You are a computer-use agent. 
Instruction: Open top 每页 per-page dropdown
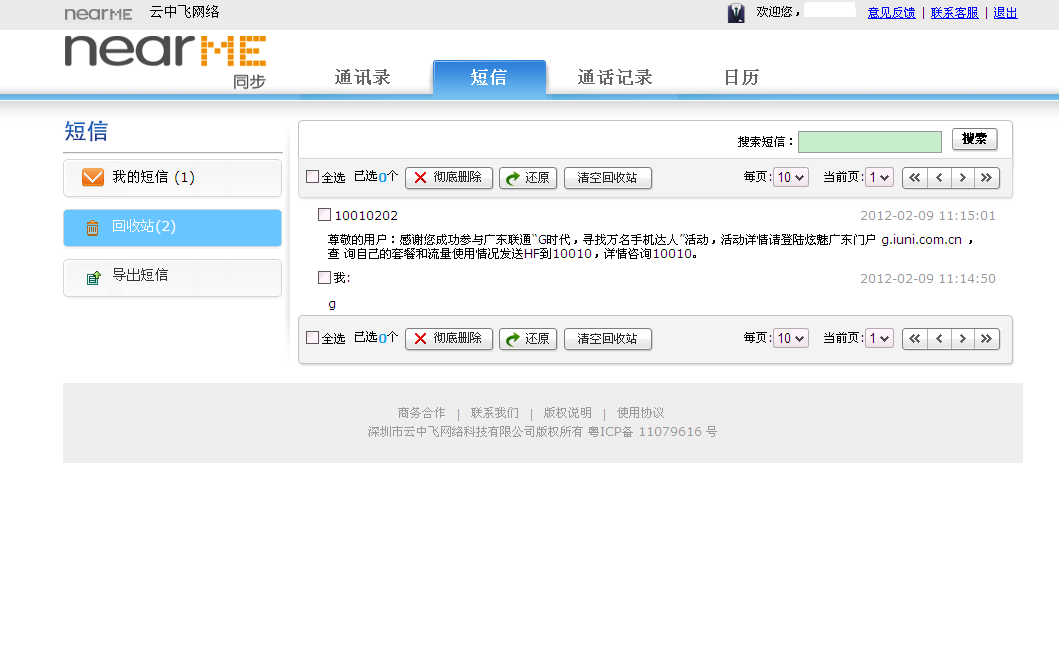coord(790,177)
